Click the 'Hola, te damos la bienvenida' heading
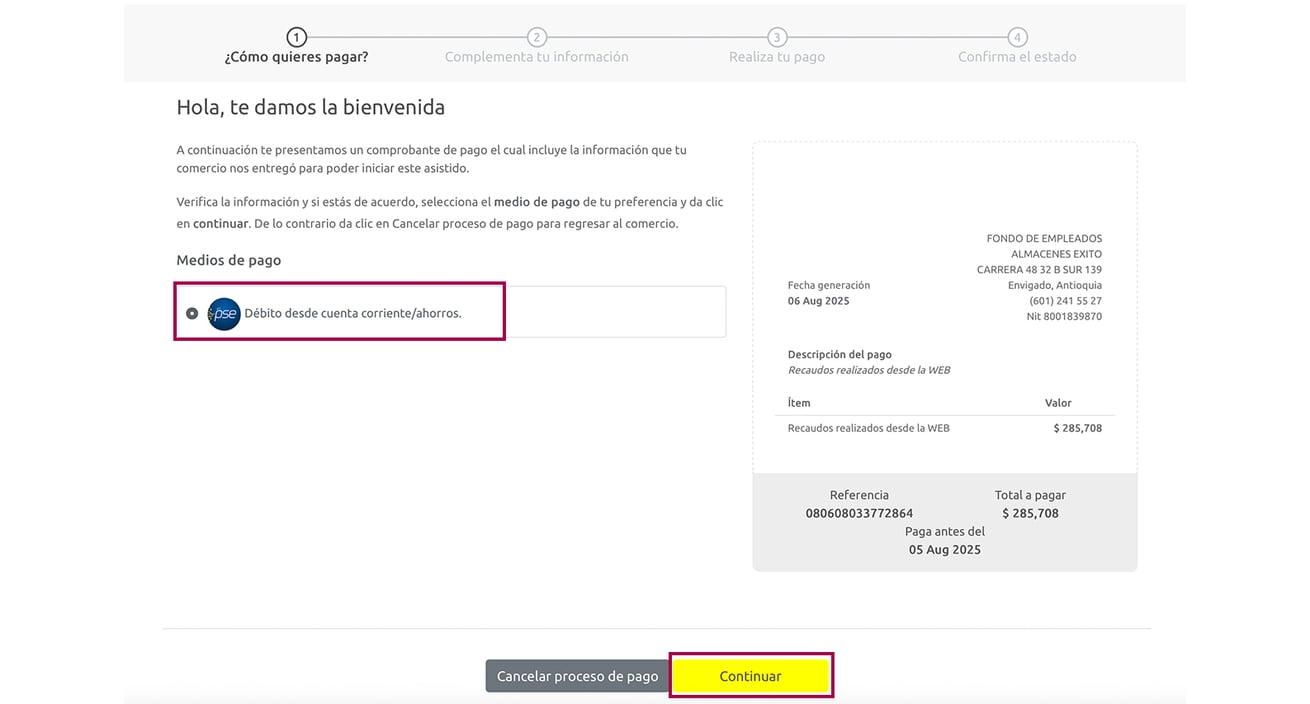The height and width of the screenshot is (704, 1310). click(311, 107)
